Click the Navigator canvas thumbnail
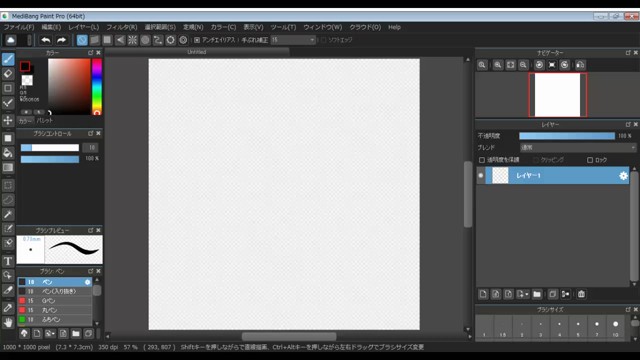This screenshot has width=640, height=360. click(x=558, y=95)
